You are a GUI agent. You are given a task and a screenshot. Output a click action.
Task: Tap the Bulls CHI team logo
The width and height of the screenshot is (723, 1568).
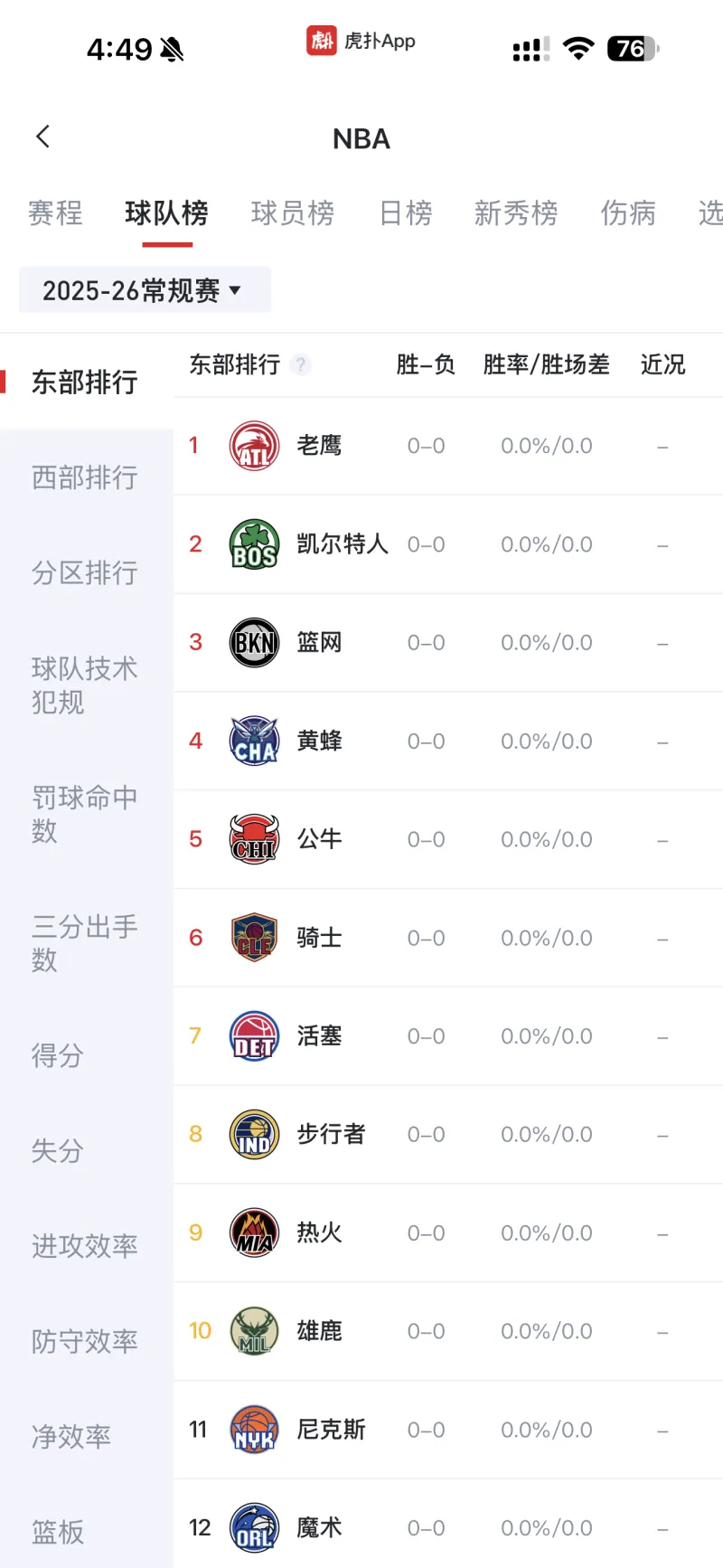[x=254, y=839]
